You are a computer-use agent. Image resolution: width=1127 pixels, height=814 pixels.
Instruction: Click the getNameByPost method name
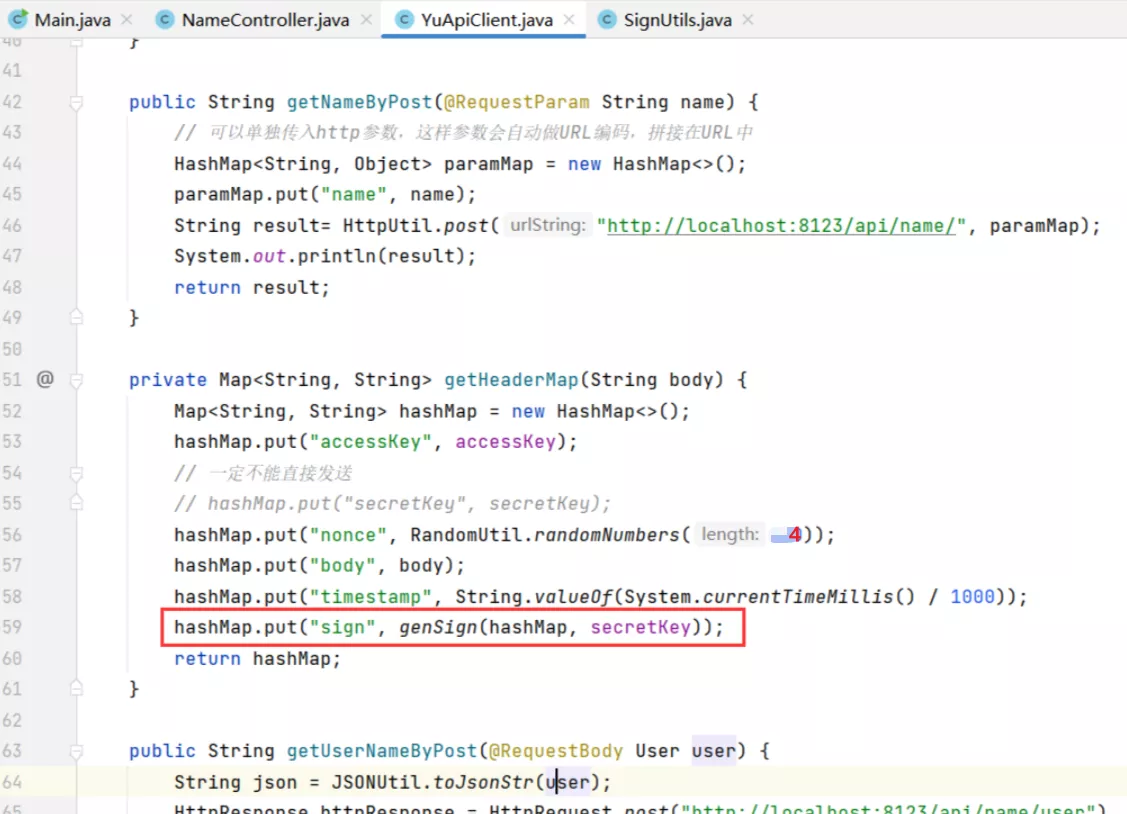coord(359,102)
